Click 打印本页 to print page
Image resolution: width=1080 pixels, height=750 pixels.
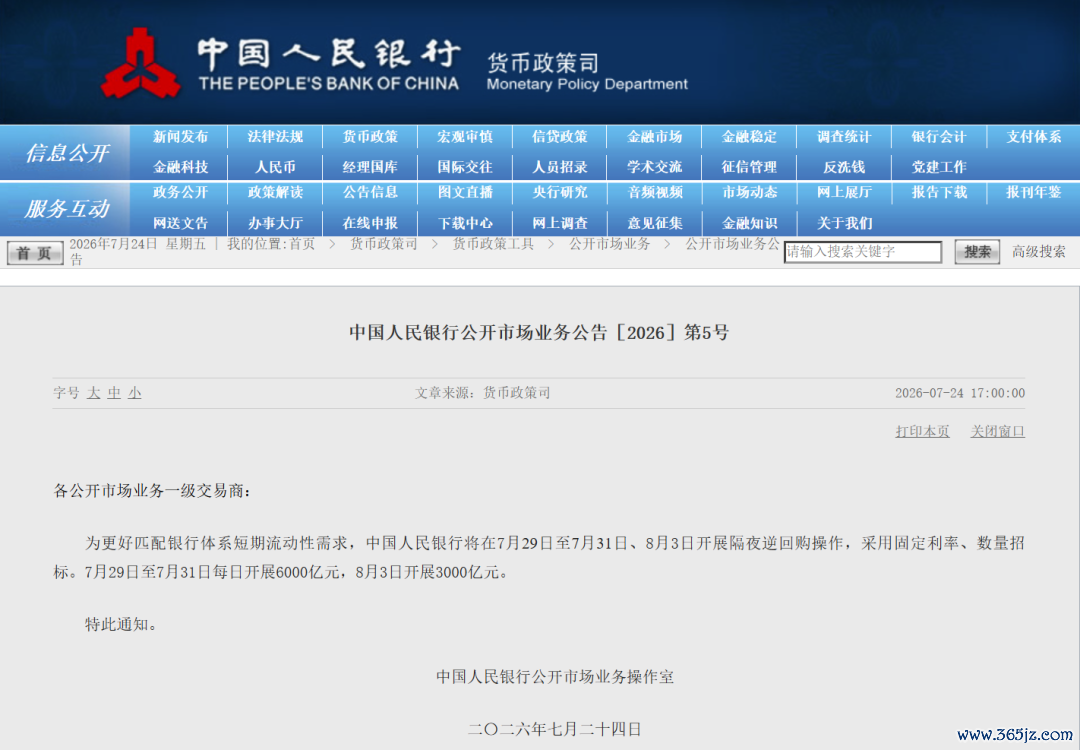922,432
